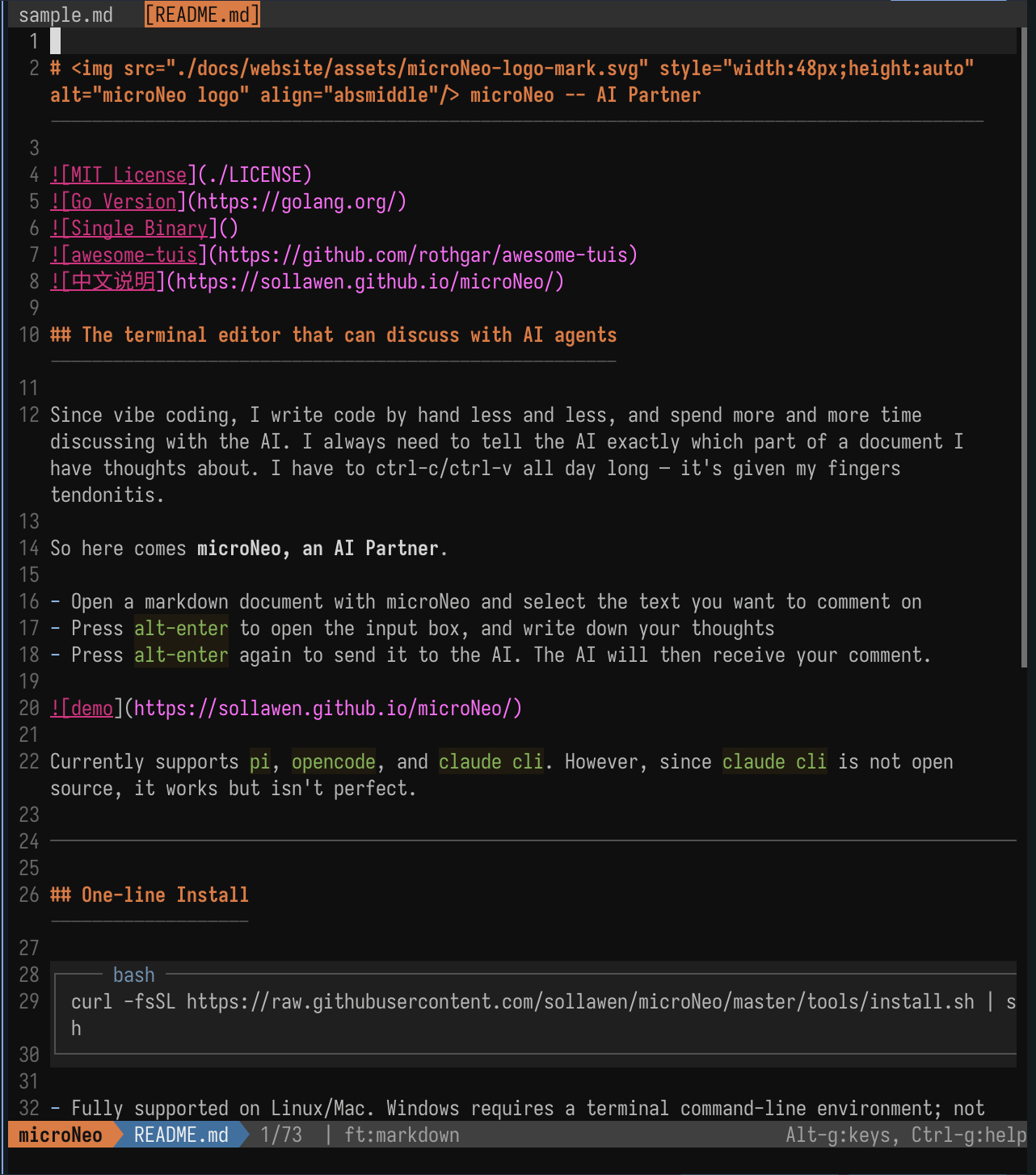Image resolution: width=1036 pixels, height=1175 pixels.
Task: Click the Ctrl-g:help hint in status bar
Action: (x=969, y=1135)
